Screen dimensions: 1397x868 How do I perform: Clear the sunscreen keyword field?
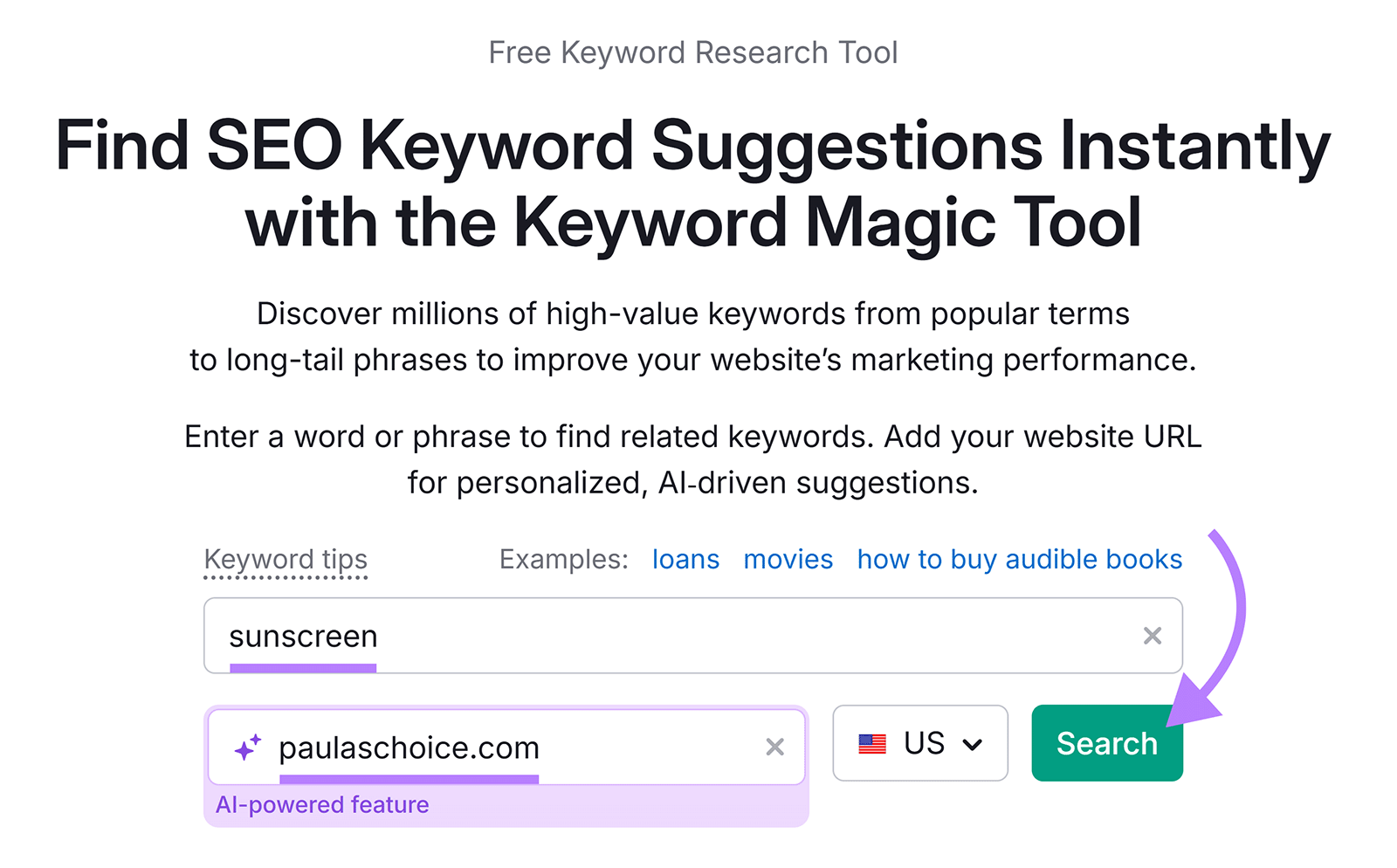[1153, 636]
